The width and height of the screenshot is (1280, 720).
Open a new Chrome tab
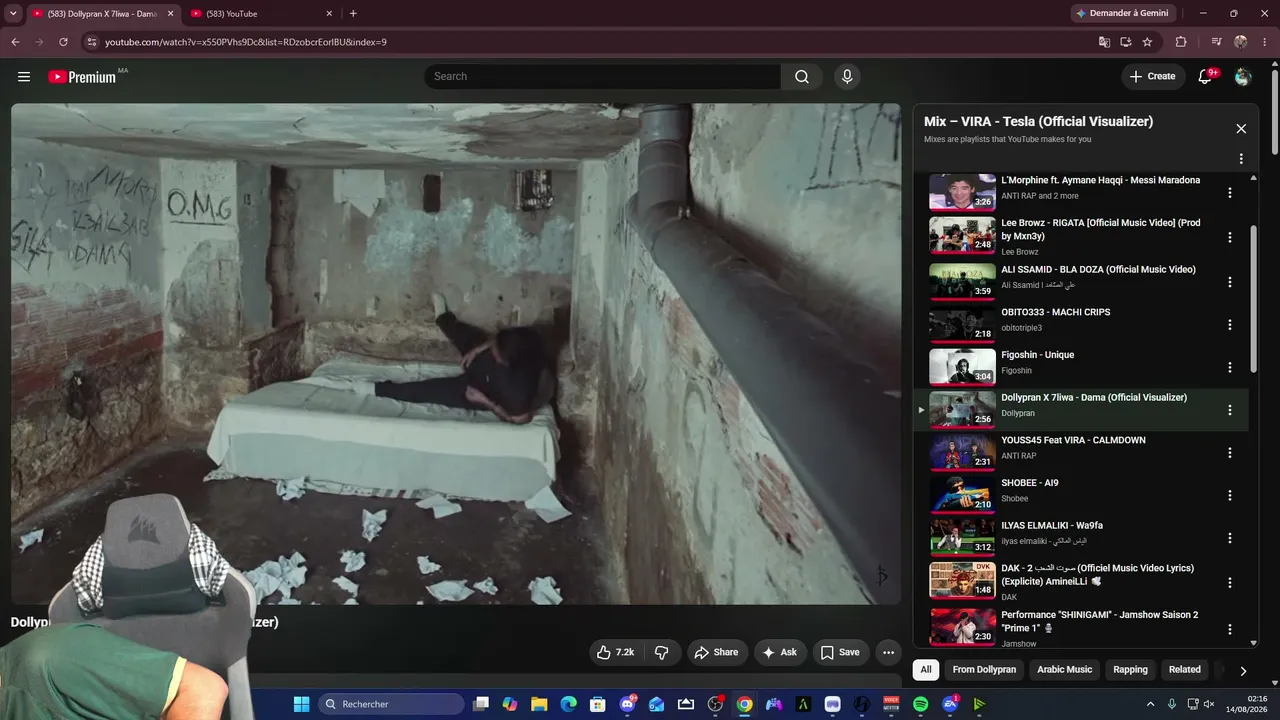tap(353, 13)
